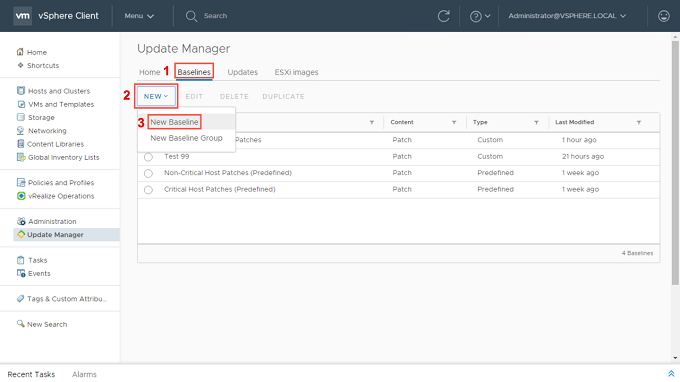This screenshot has height=382, width=680.
Task: Click the VMware vm logo
Action: tap(22, 16)
